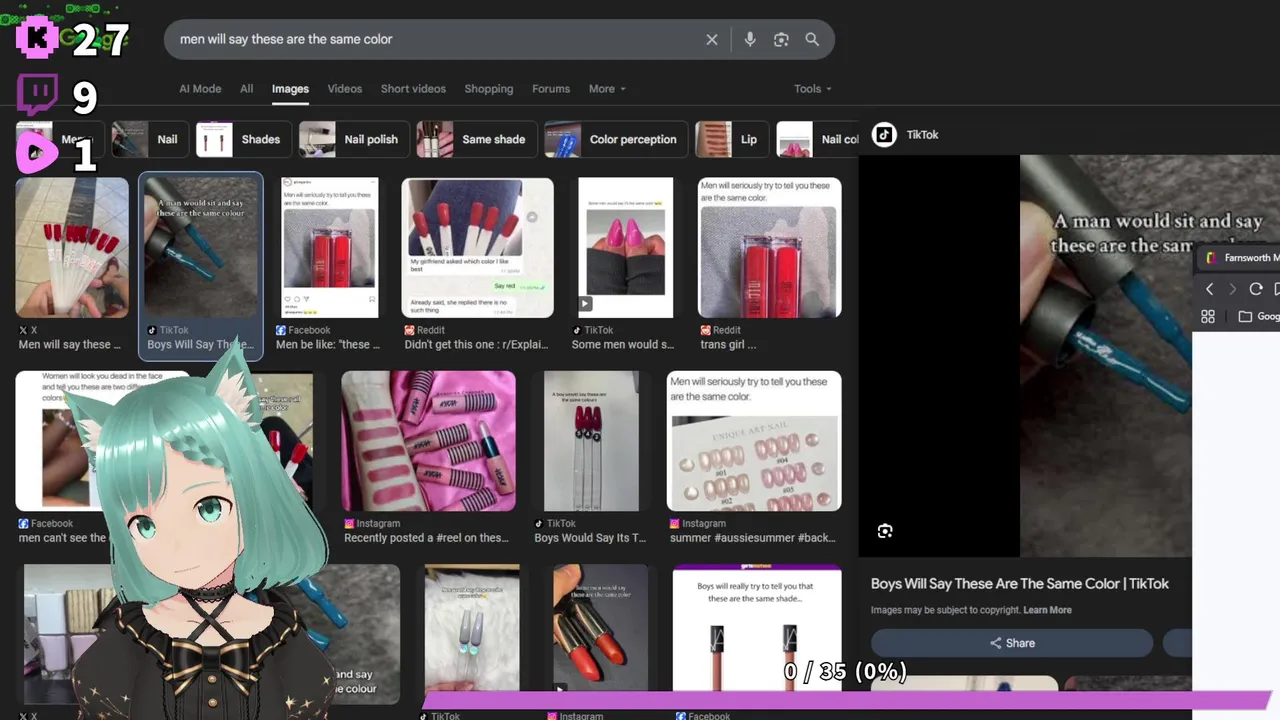
Task: Click 'Boys Would Say Its T...' title
Action: (x=590, y=538)
